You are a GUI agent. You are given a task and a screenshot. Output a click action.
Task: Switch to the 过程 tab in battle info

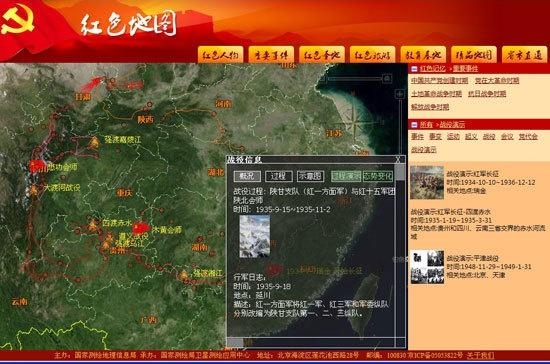(x=279, y=176)
